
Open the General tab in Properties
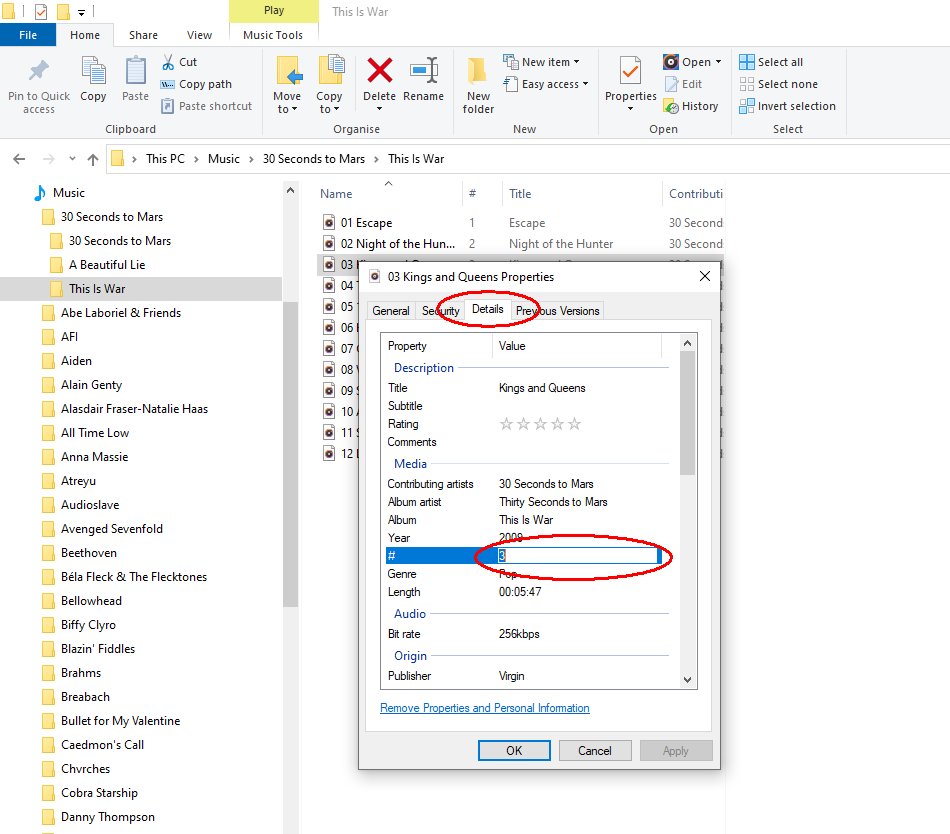(391, 311)
